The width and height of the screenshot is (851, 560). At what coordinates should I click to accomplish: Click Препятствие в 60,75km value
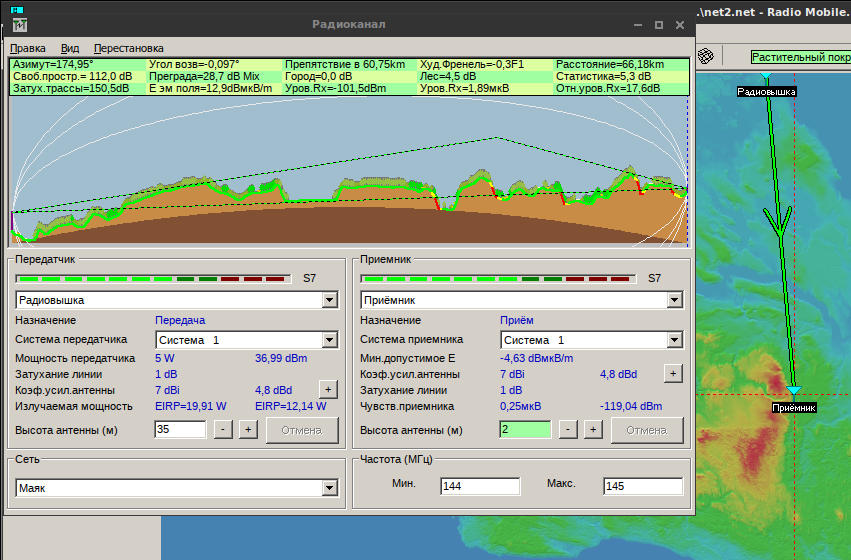point(345,65)
